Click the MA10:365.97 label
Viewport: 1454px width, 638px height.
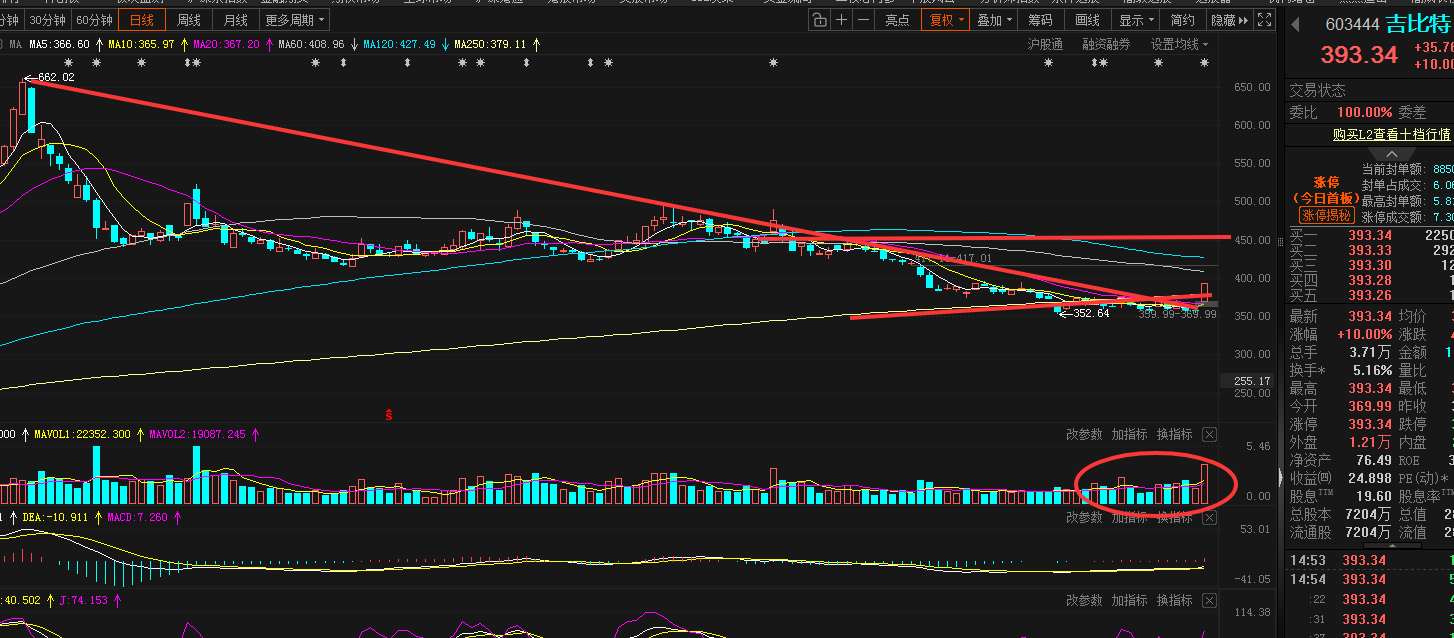coord(141,44)
